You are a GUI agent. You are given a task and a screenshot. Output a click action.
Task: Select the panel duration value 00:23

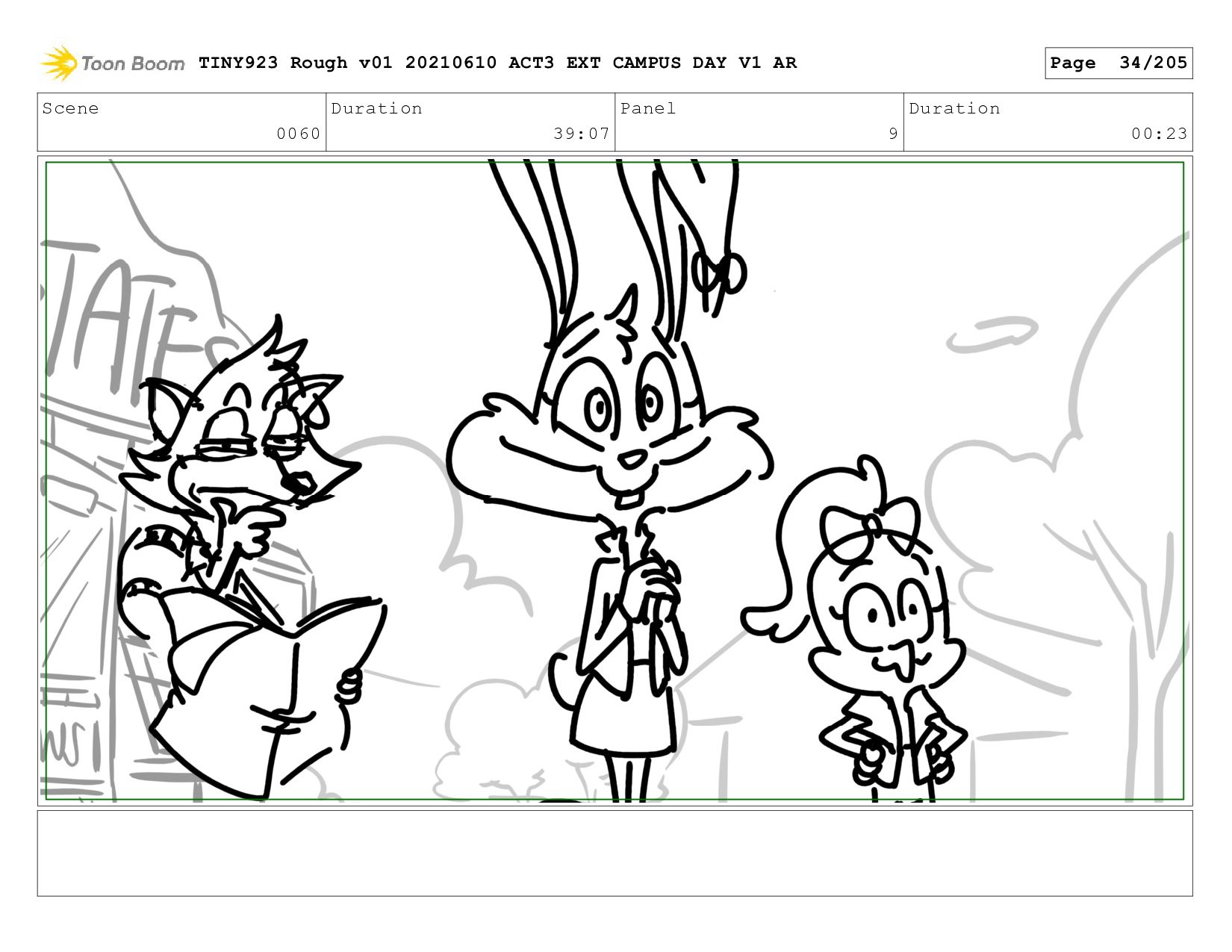click(x=1159, y=134)
